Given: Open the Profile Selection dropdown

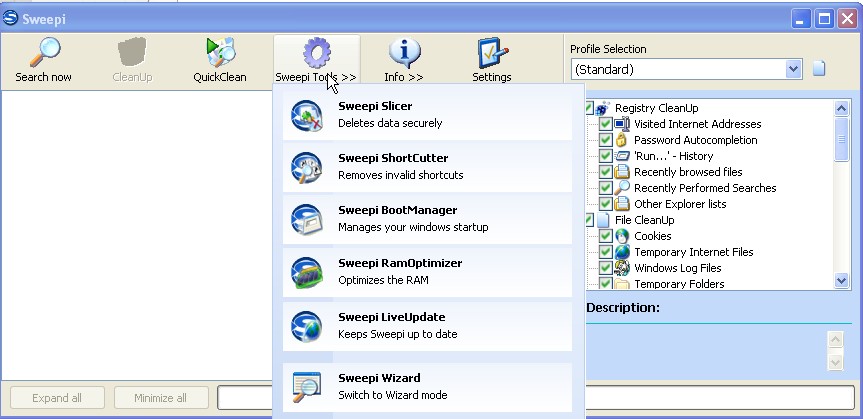Looking at the screenshot, I should coord(793,69).
